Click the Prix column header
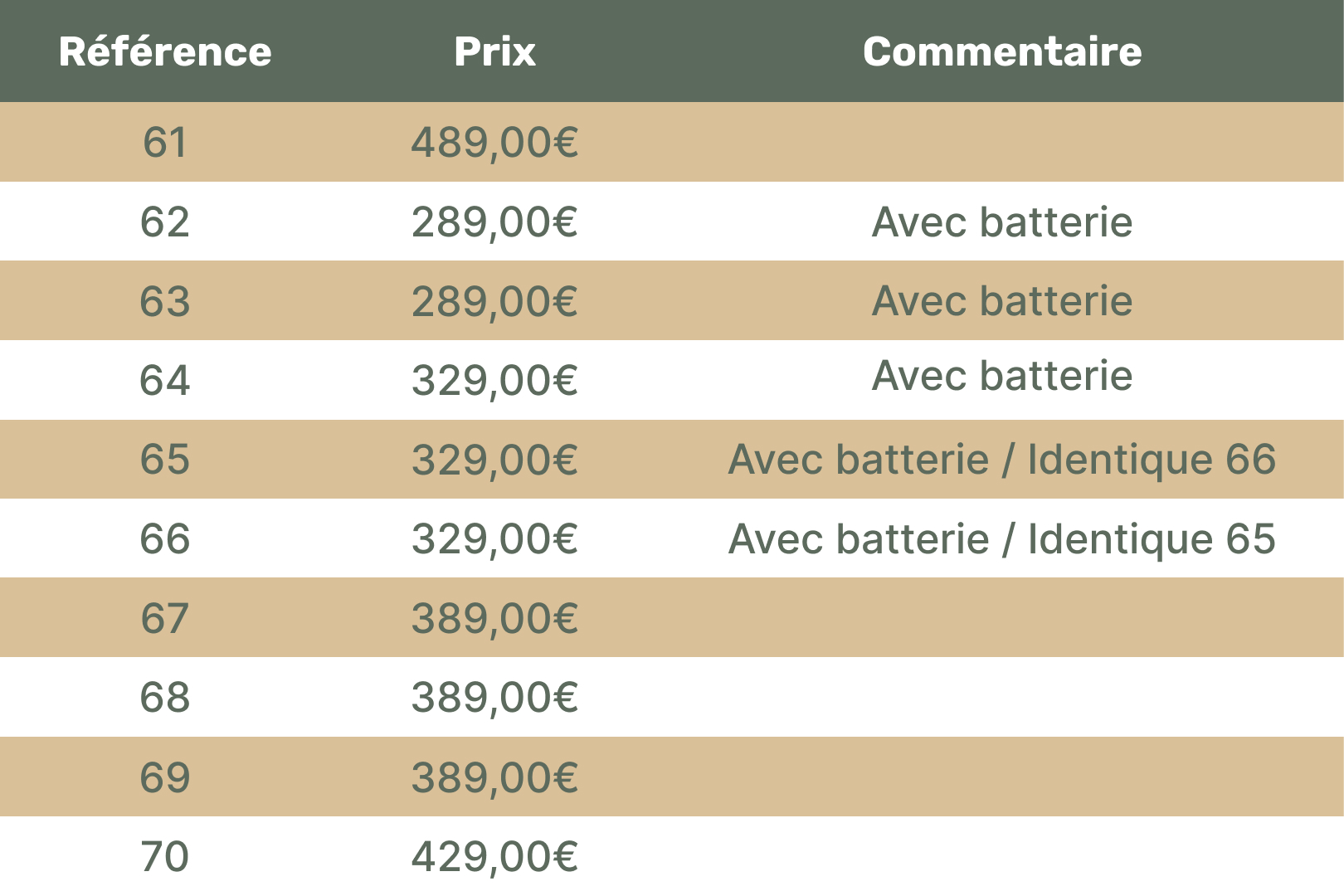 coord(494,51)
